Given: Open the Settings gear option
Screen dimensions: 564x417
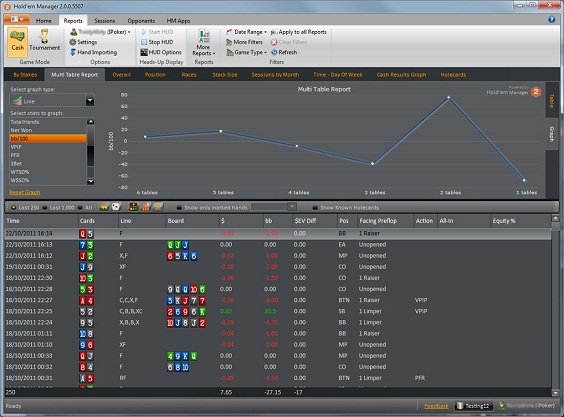Looking at the screenshot, I should 83,42.
